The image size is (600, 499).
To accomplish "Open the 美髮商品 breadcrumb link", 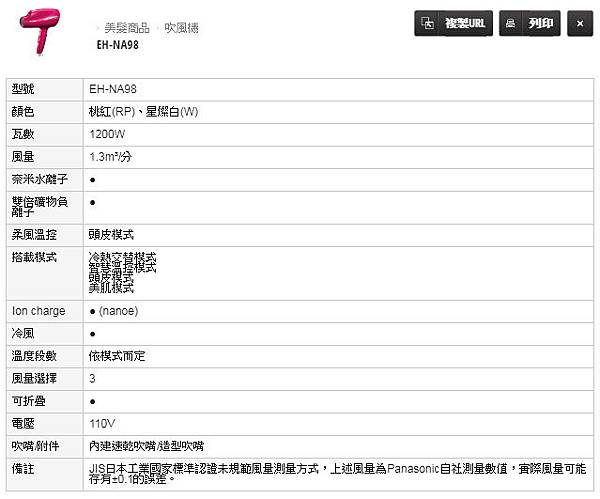I will [x=127, y=28].
